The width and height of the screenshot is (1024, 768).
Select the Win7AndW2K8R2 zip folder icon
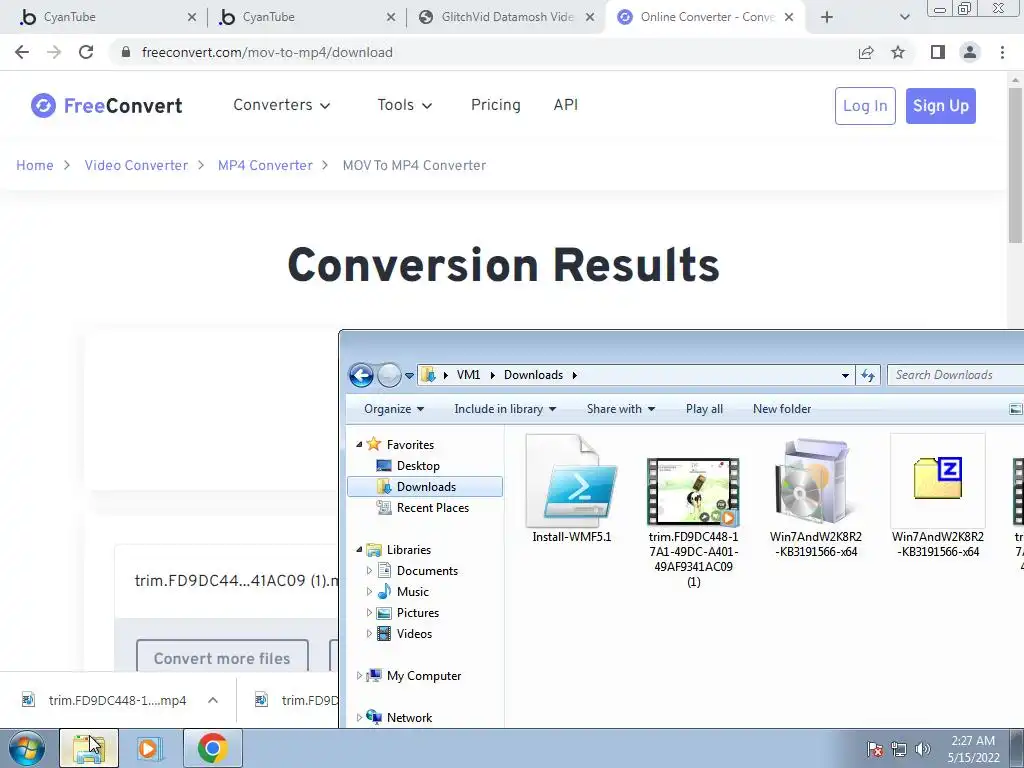coord(938,479)
